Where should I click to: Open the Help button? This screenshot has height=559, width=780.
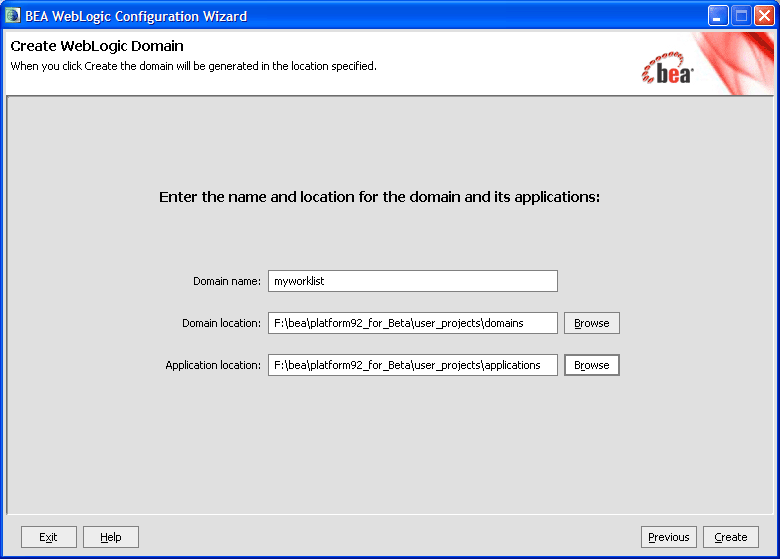coord(110,537)
